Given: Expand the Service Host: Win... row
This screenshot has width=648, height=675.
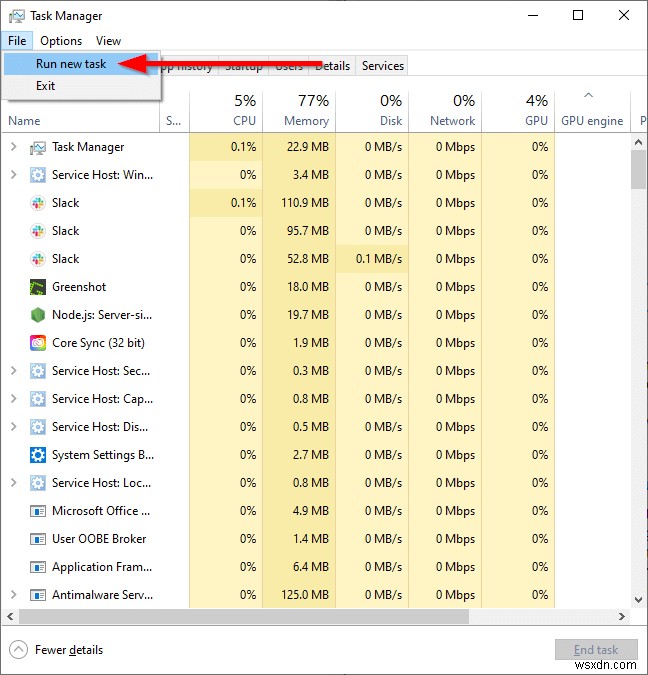Looking at the screenshot, I should tap(13, 175).
